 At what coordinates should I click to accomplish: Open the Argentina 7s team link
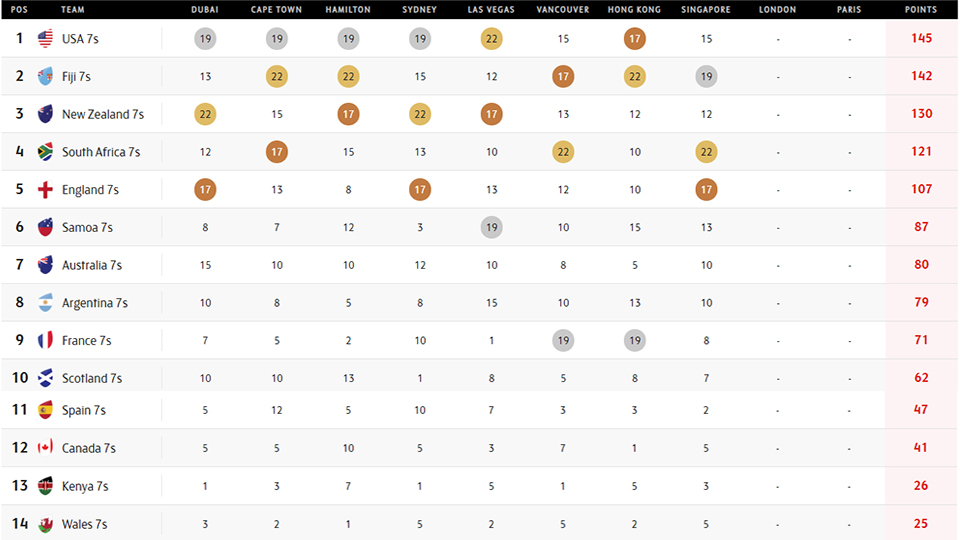click(95, 303)
